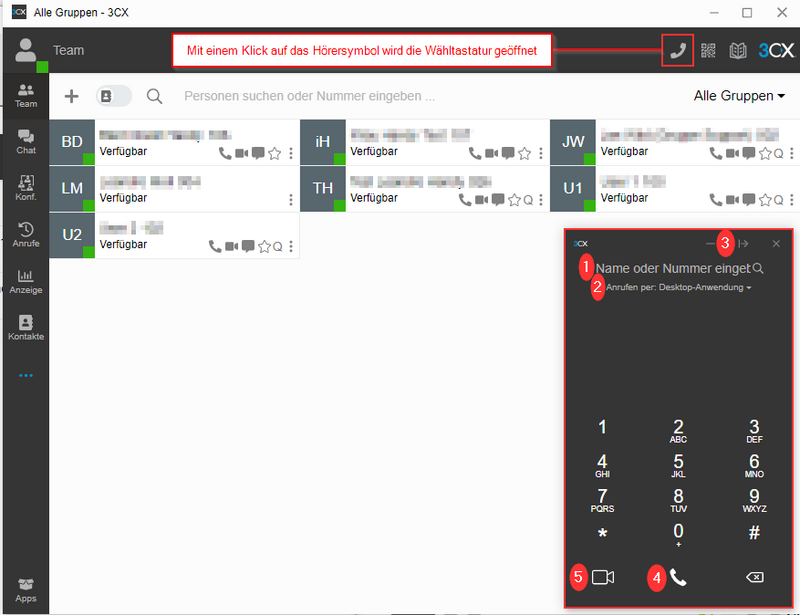The width and height of the screenshot is (800, 615).
Task: Toggle favorite star for contact JW
Action: pyautogui.click(x=765, y=153)
